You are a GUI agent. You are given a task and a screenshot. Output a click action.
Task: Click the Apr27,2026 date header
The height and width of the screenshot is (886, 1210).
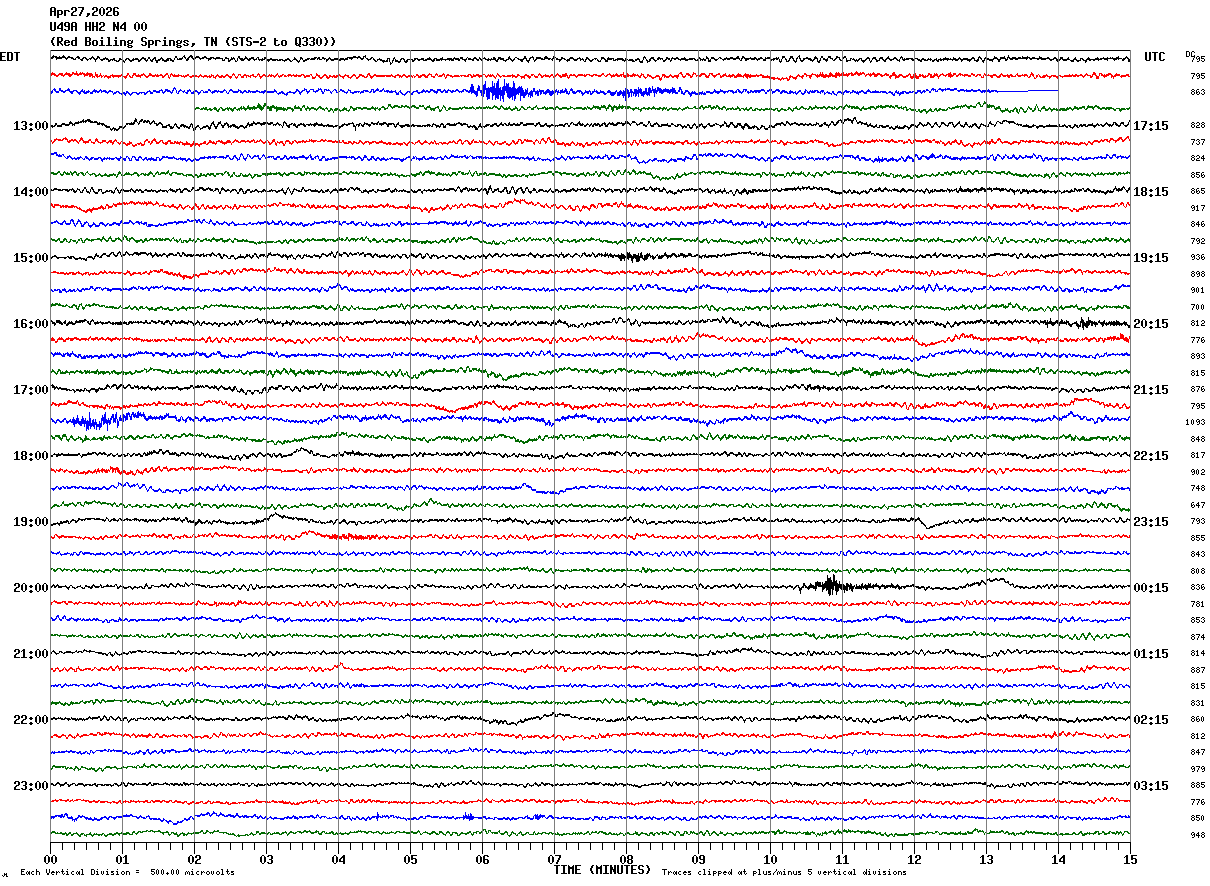(84, 12)
